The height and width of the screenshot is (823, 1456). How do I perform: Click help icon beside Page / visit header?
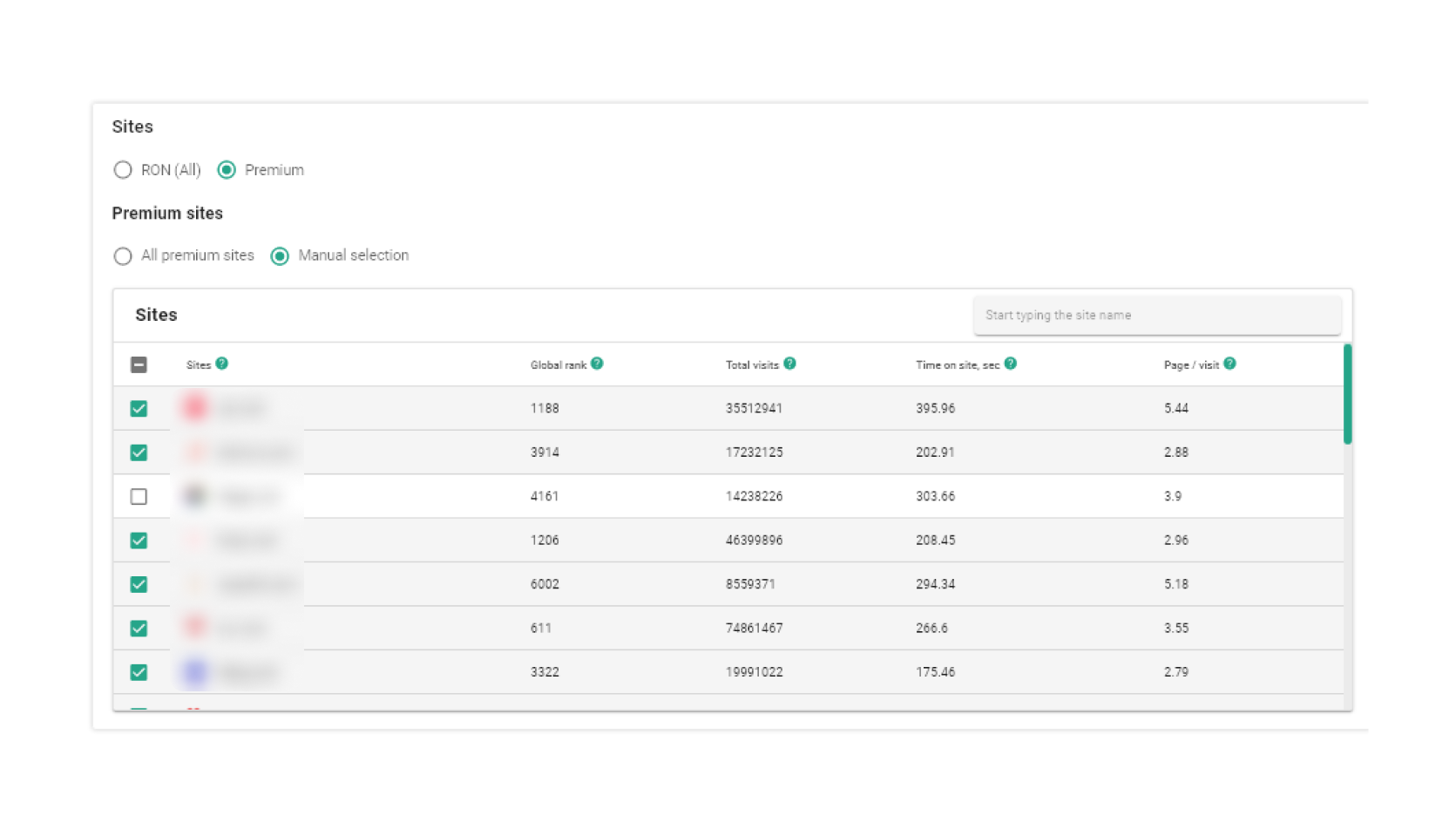tap(1229, 364)
